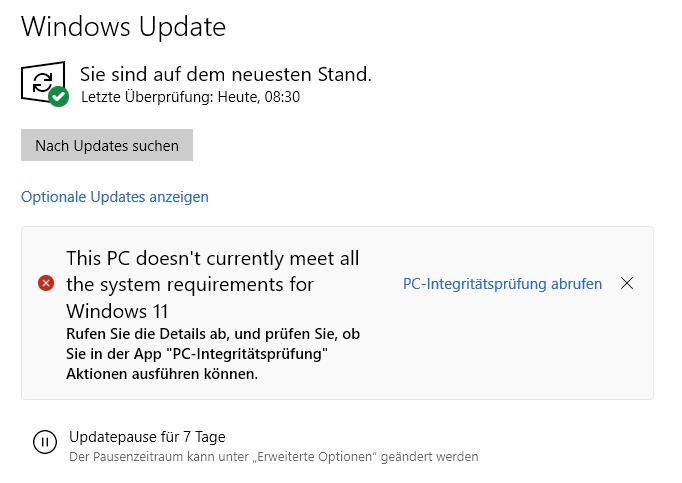682x483 pixels.
Task: Click the red error icon in the banner
Action: coord(46,284)
